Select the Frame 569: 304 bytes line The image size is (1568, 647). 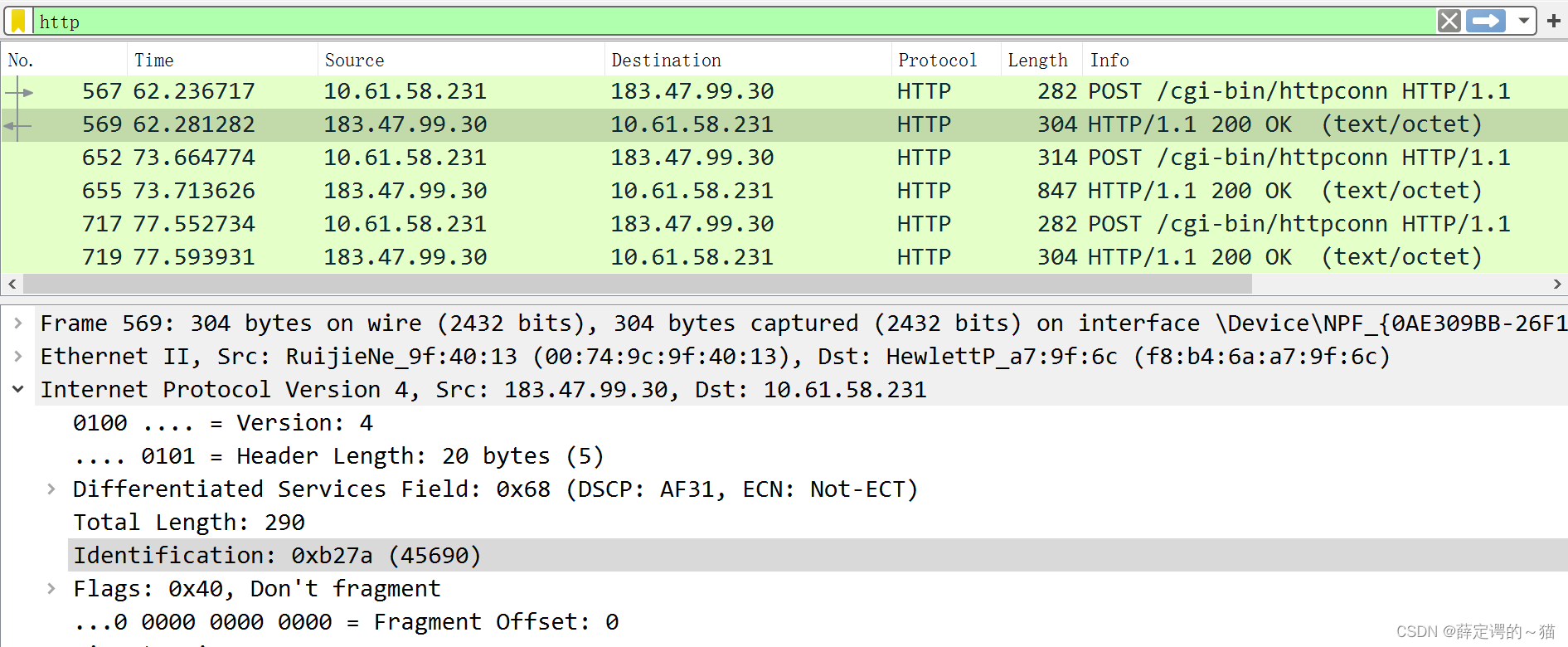803,323
